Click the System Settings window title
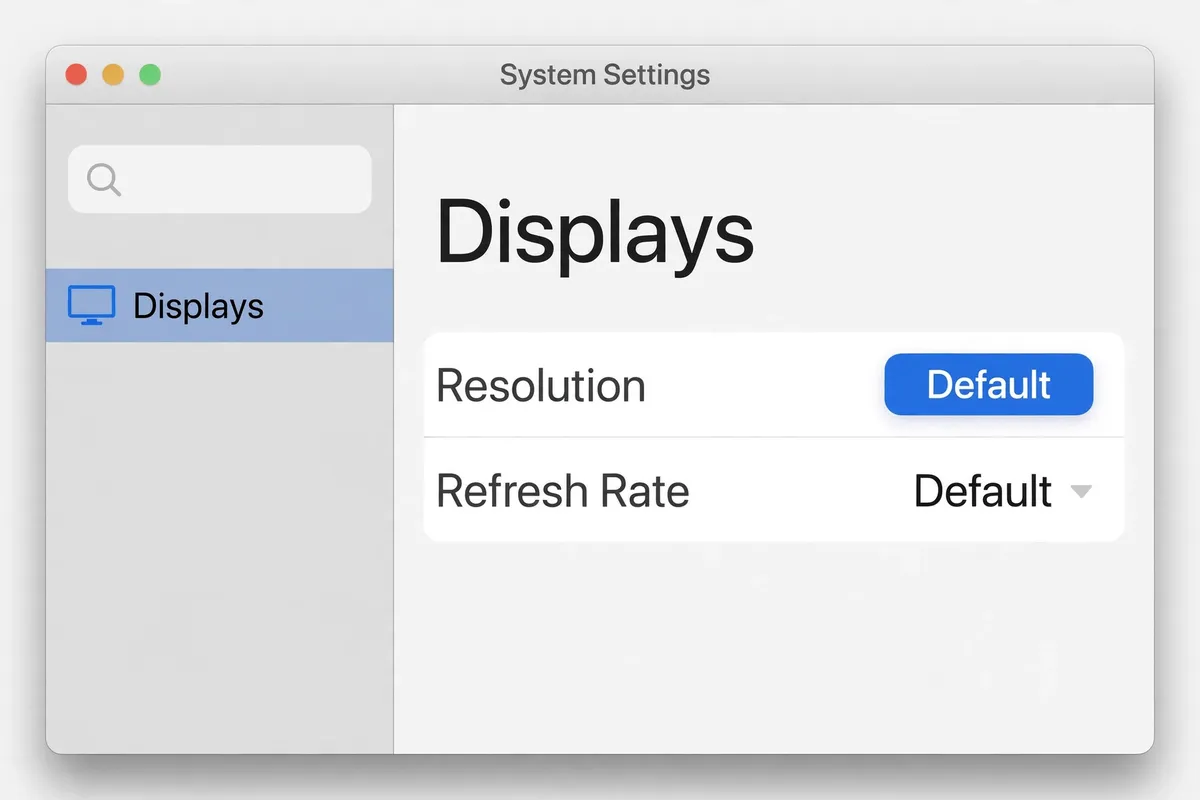The width and height of the screenshot is (1200, 800). (x=605, y=75)
